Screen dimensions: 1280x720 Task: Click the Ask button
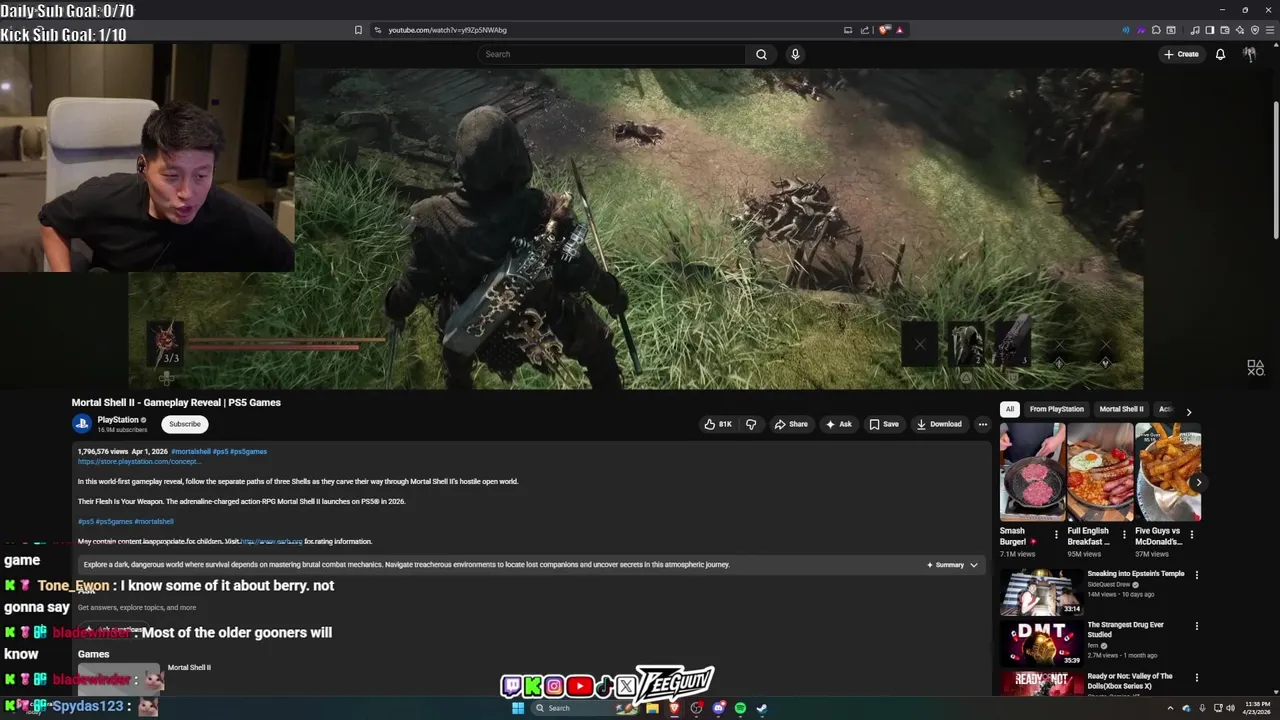tap(838, 424)
